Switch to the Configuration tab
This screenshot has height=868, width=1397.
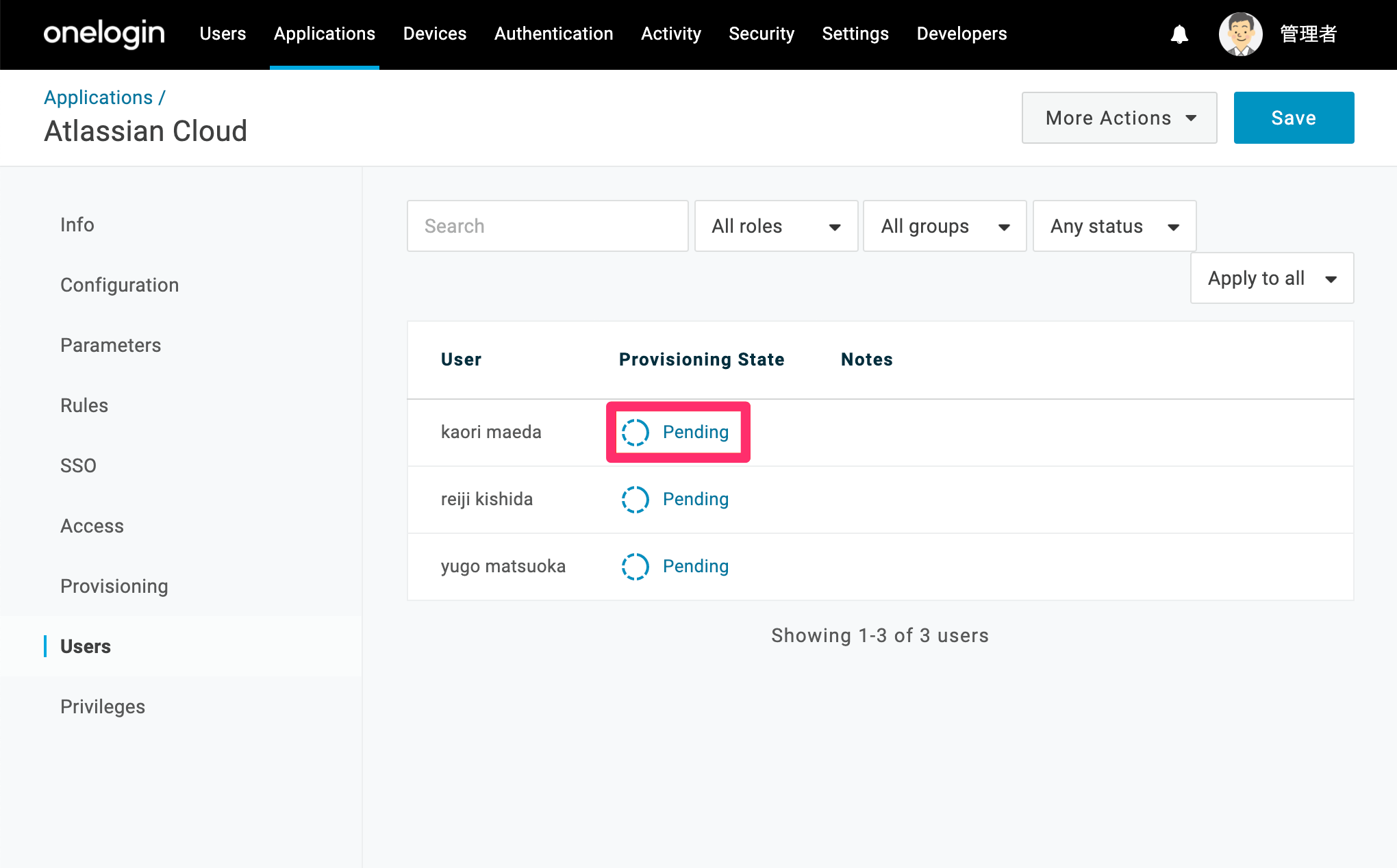[x=120, y=285]
